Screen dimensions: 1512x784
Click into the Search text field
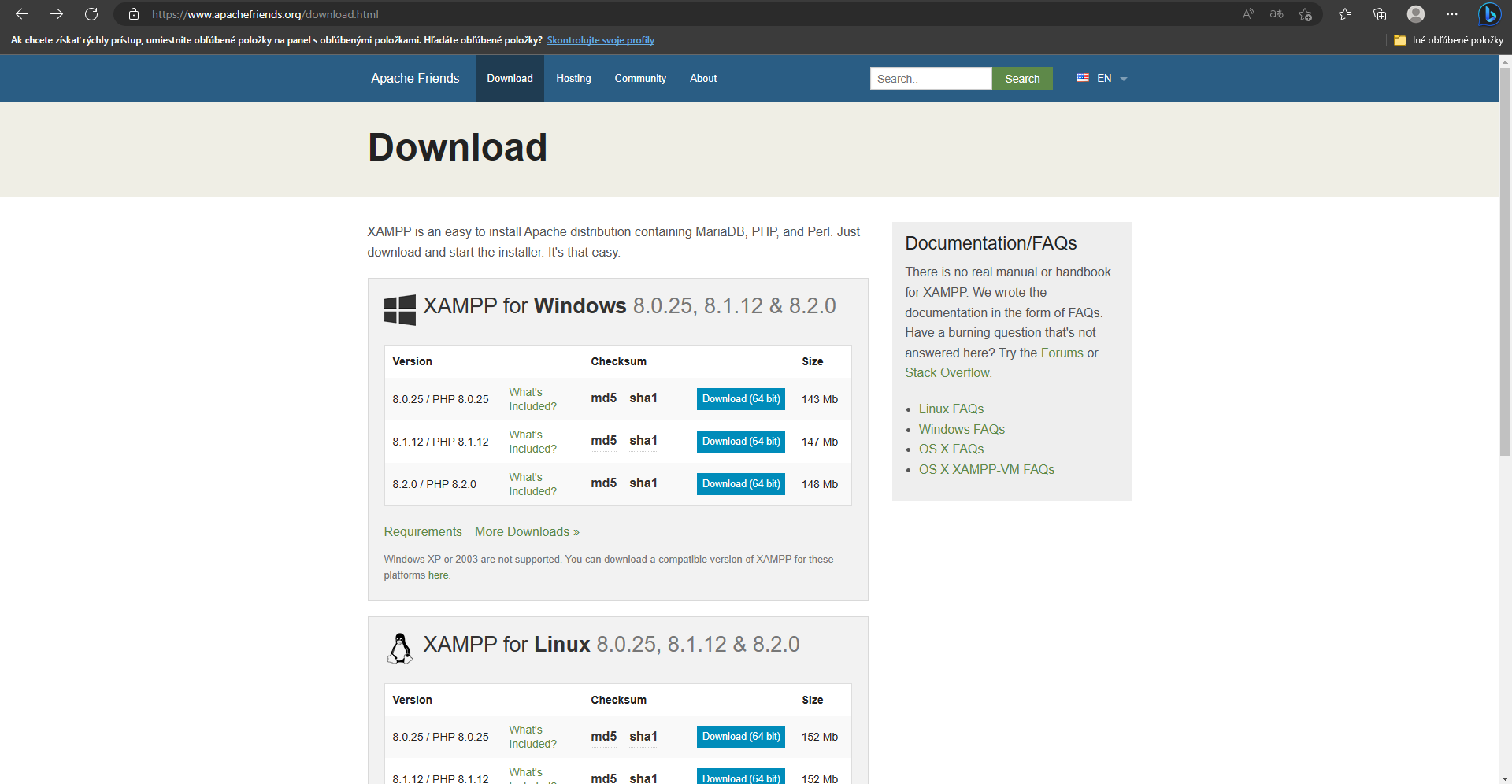(x=930, y=79)
